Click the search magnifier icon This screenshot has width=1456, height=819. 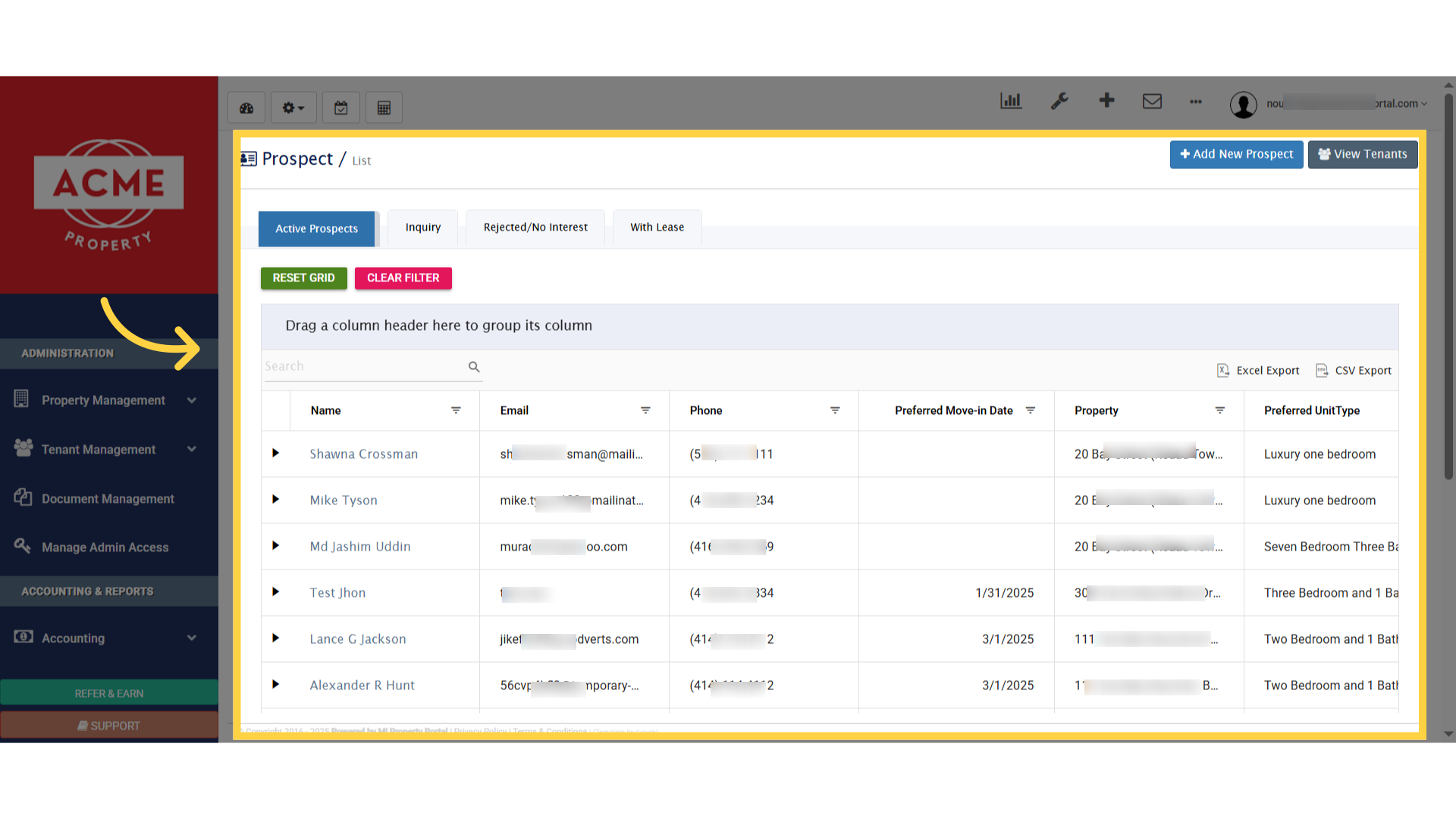[474, 367]
